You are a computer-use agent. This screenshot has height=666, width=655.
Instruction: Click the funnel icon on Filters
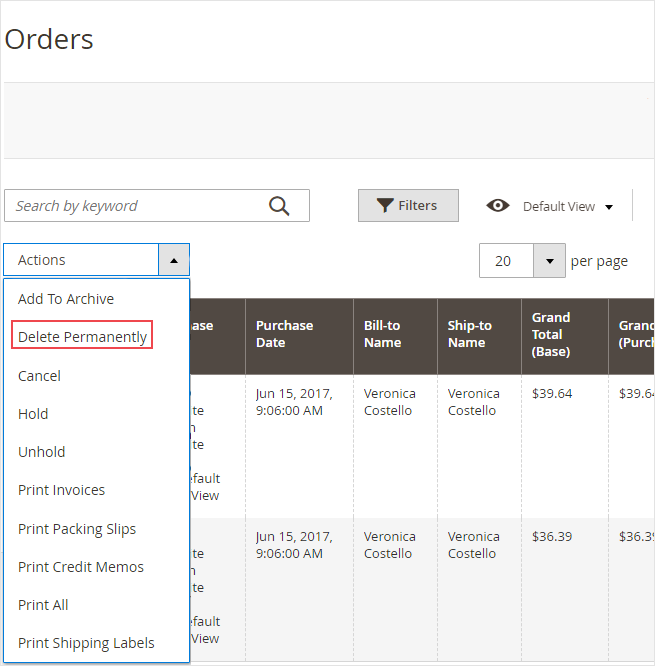point(385,206)
